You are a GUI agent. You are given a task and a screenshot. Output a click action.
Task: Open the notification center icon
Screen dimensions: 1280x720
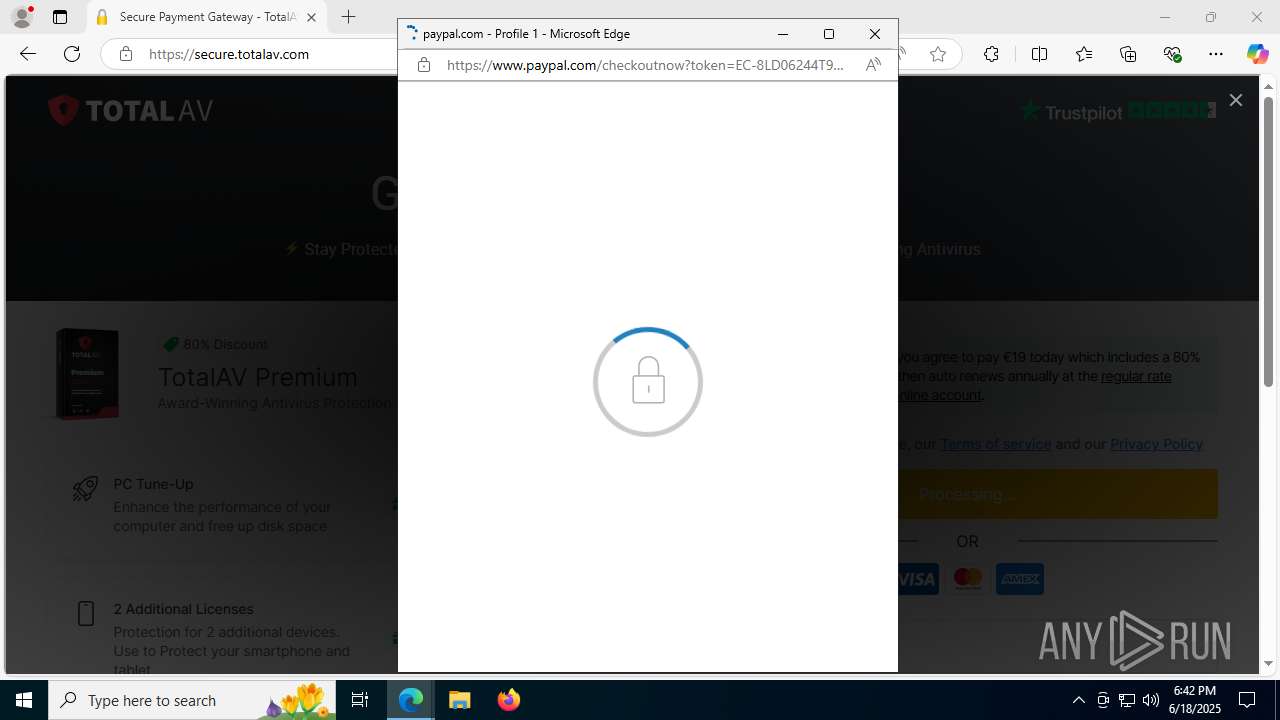point(1247,700)
